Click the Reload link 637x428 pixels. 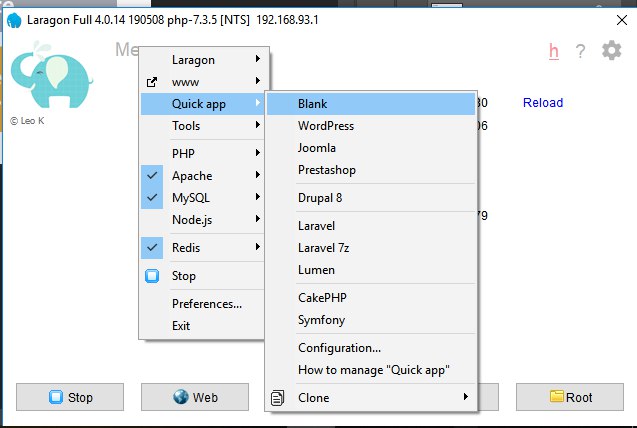click(x=543, y=103)
